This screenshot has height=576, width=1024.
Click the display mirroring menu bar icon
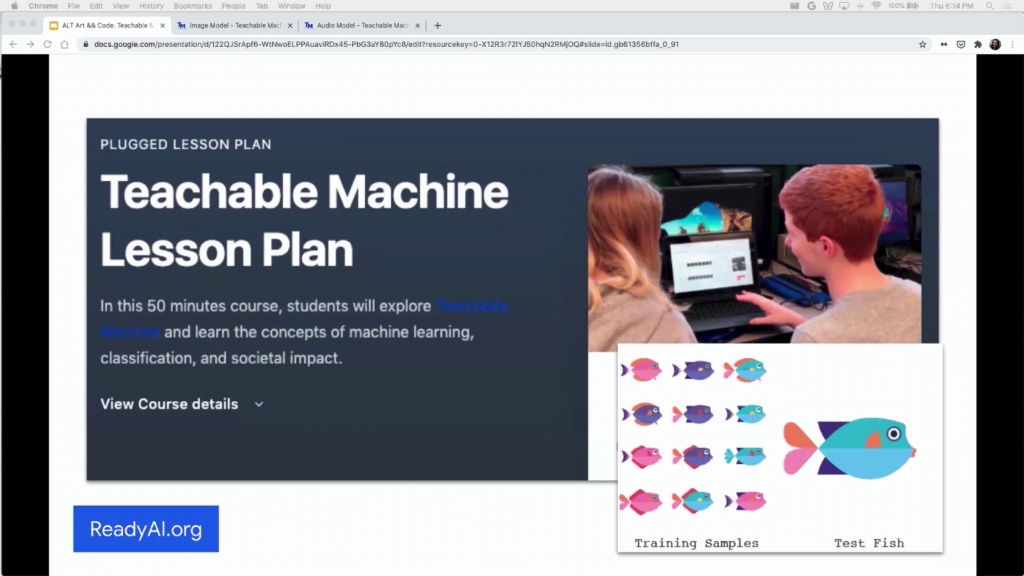pyautogui.click(x=844, y=6)
